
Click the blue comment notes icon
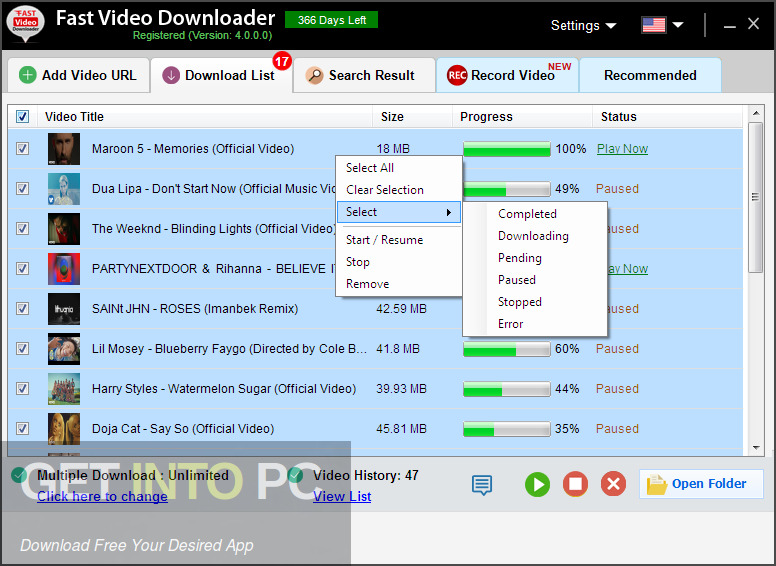(482, 484)
